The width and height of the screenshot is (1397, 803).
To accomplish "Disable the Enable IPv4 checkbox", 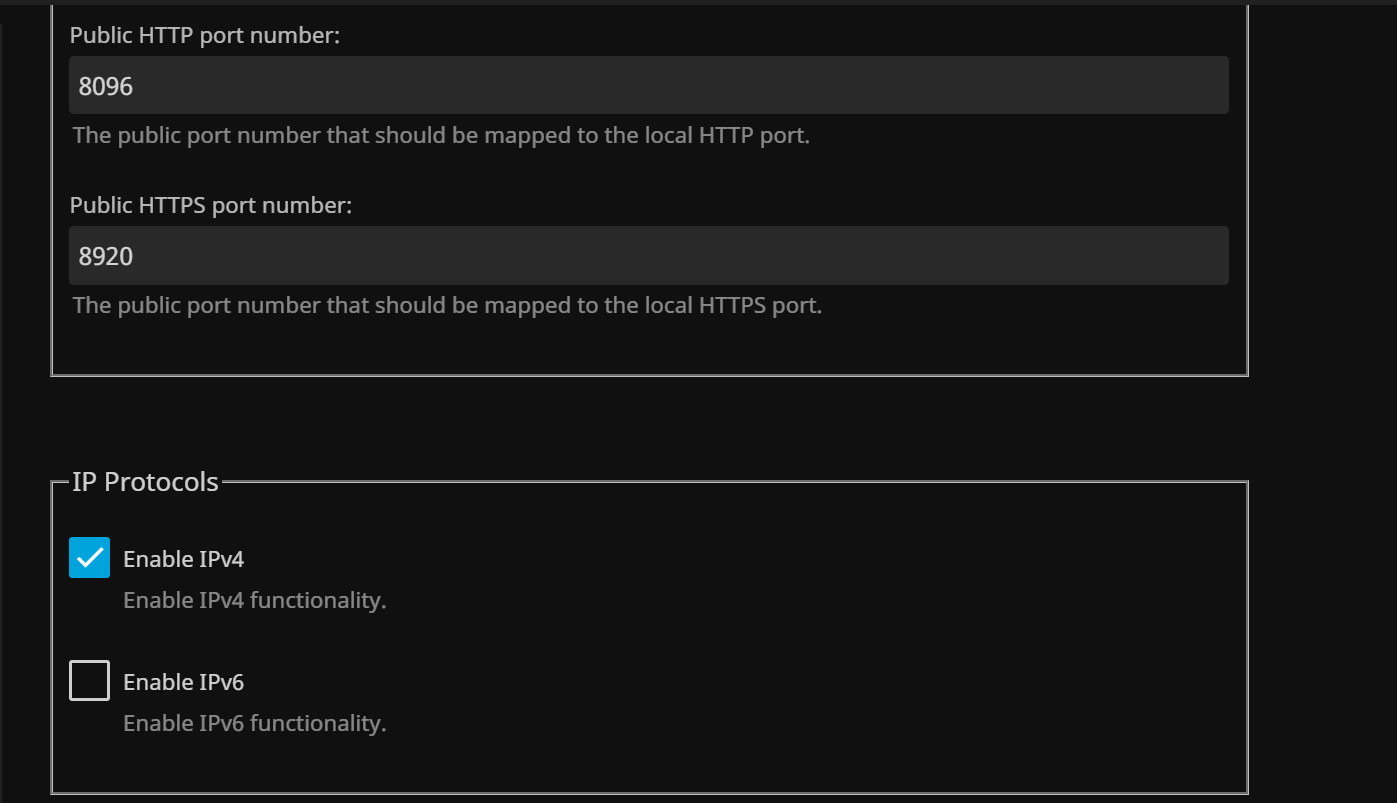I will tap(89, 558).
